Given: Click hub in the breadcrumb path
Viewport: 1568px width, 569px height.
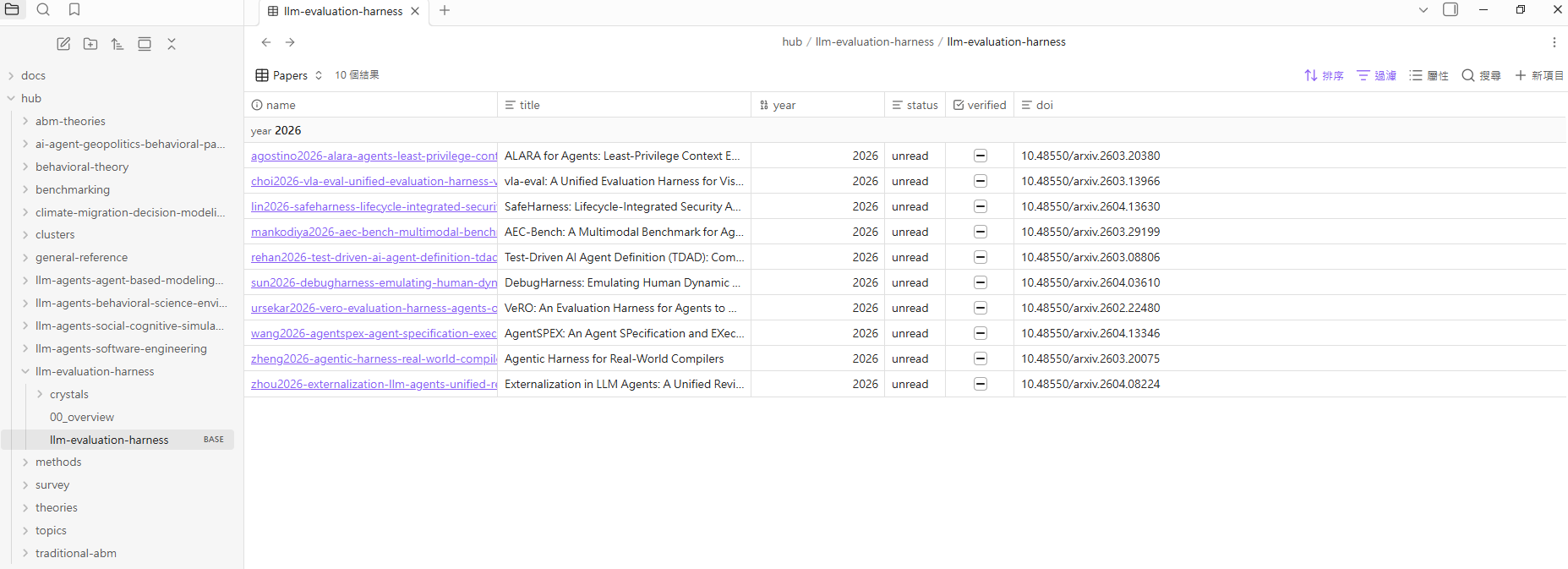Looking at the screenshot, I should pyautogui.click(x=792, y=41).
